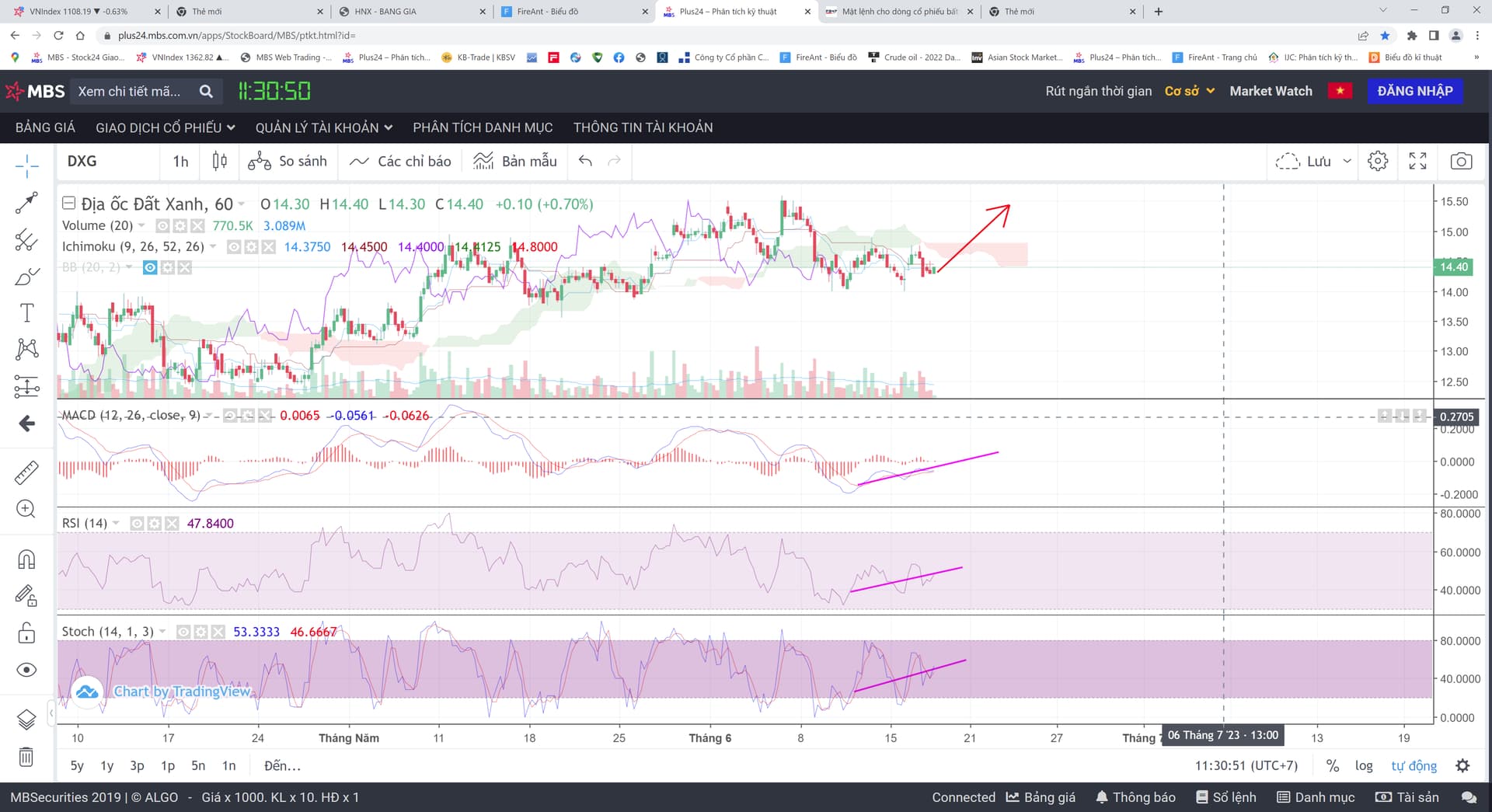Take a chart snapshot with camera

coord(1461,161)
